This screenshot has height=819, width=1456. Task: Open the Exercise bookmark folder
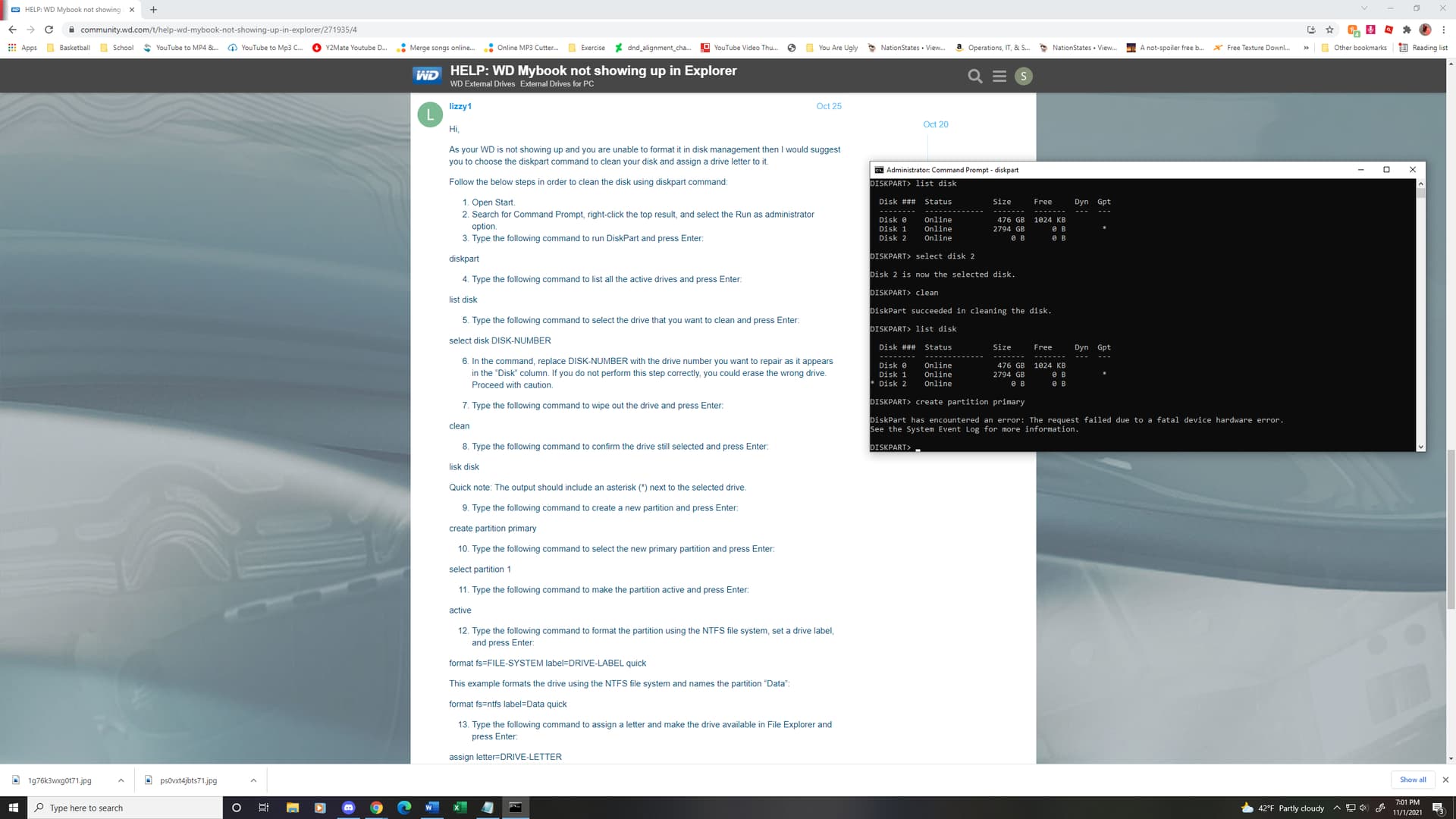point(586,48)
